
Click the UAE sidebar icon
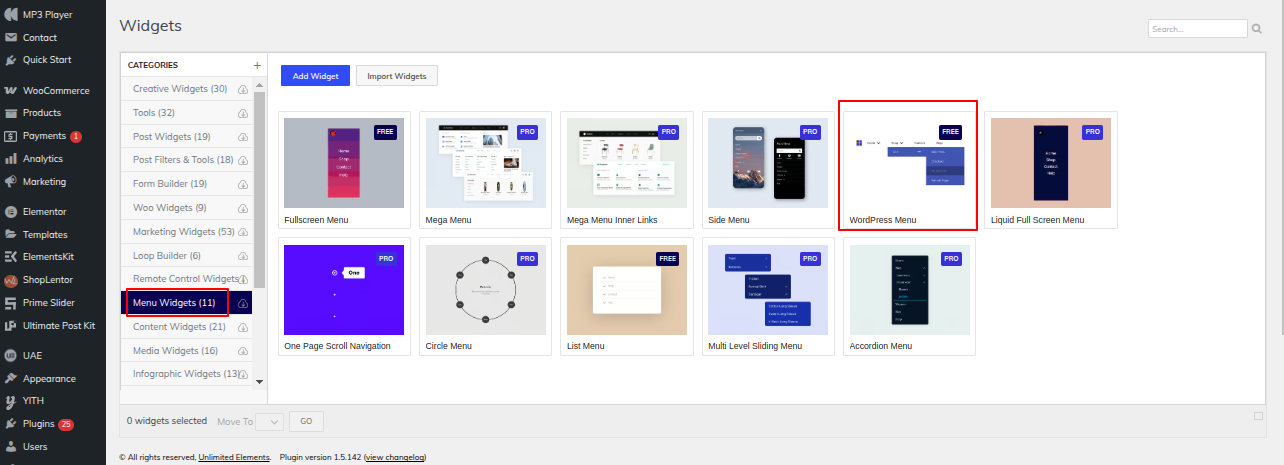click(x=11, y=355)
